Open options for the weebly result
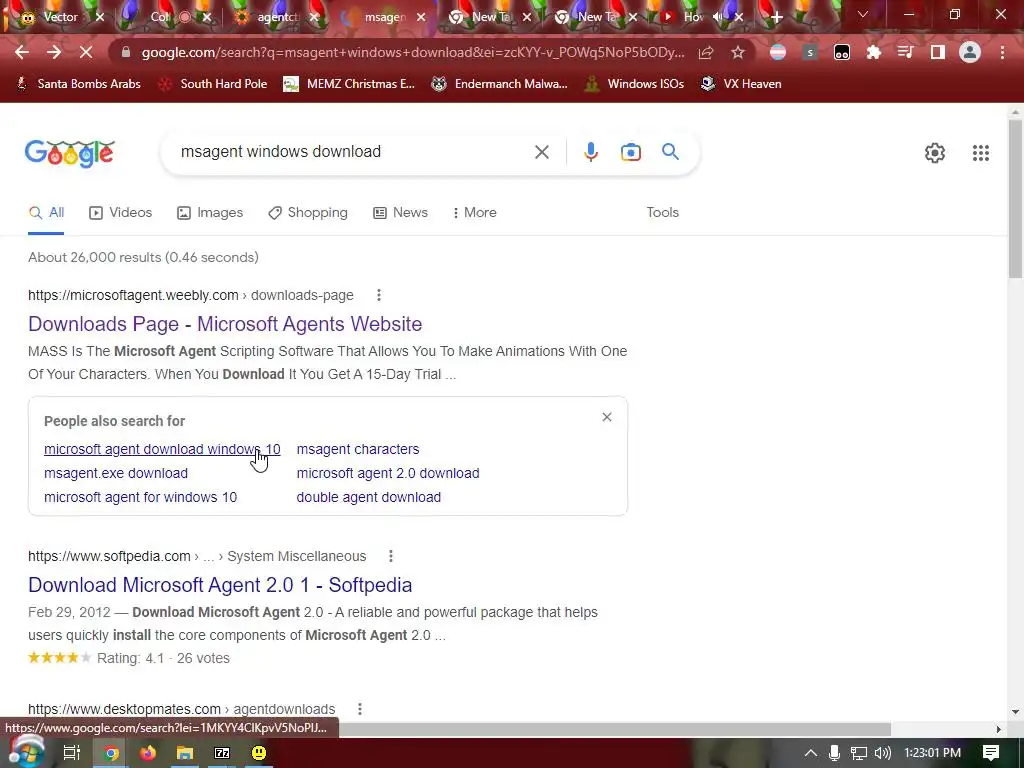 point(379,295)
